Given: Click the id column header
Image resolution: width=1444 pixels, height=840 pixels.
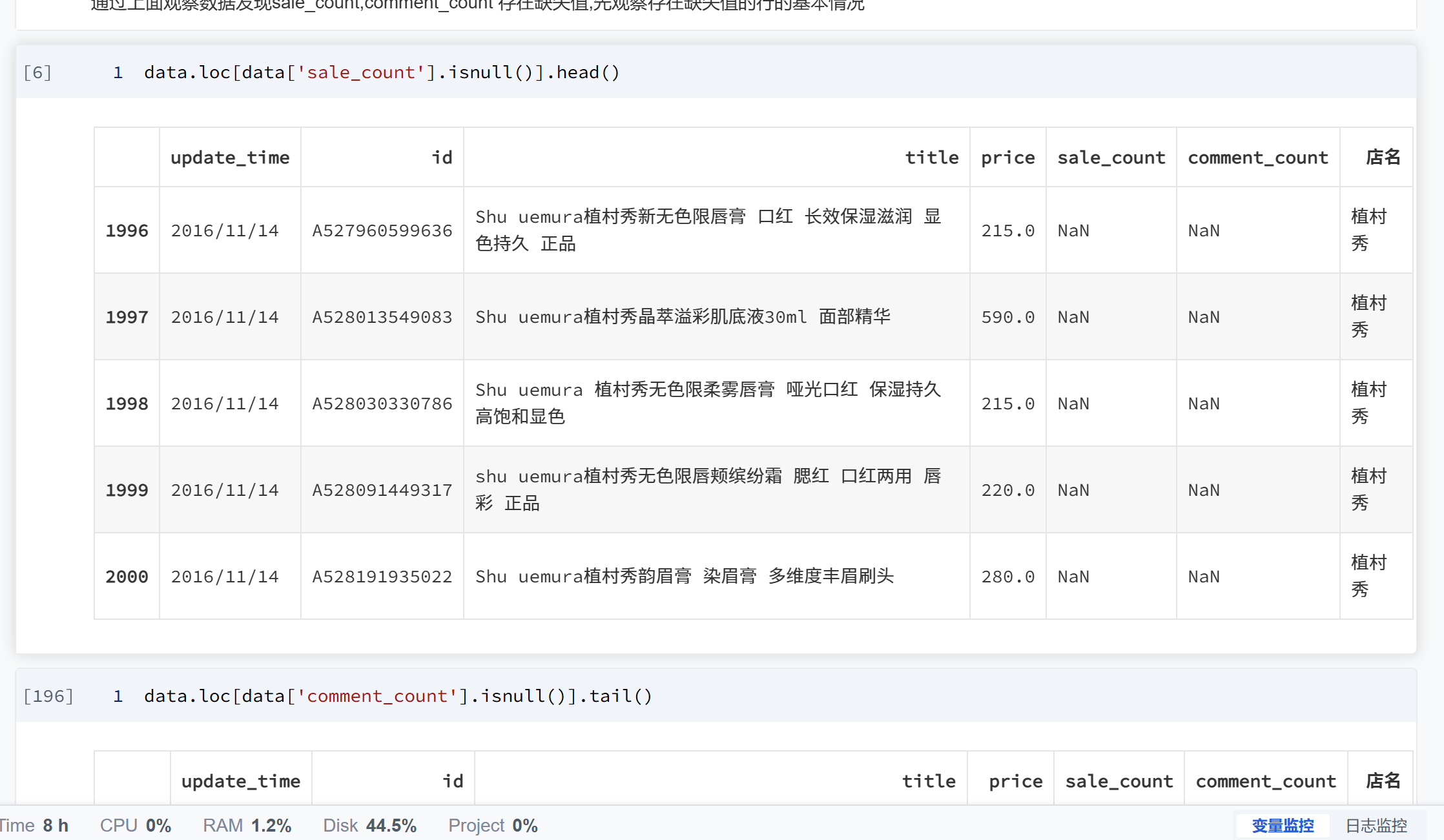Looking at the screenshot, I should point(442,158).
